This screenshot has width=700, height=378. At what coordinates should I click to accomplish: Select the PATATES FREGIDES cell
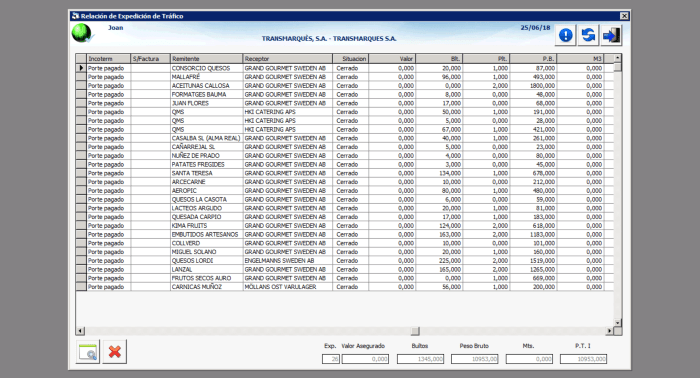(207, 164)
